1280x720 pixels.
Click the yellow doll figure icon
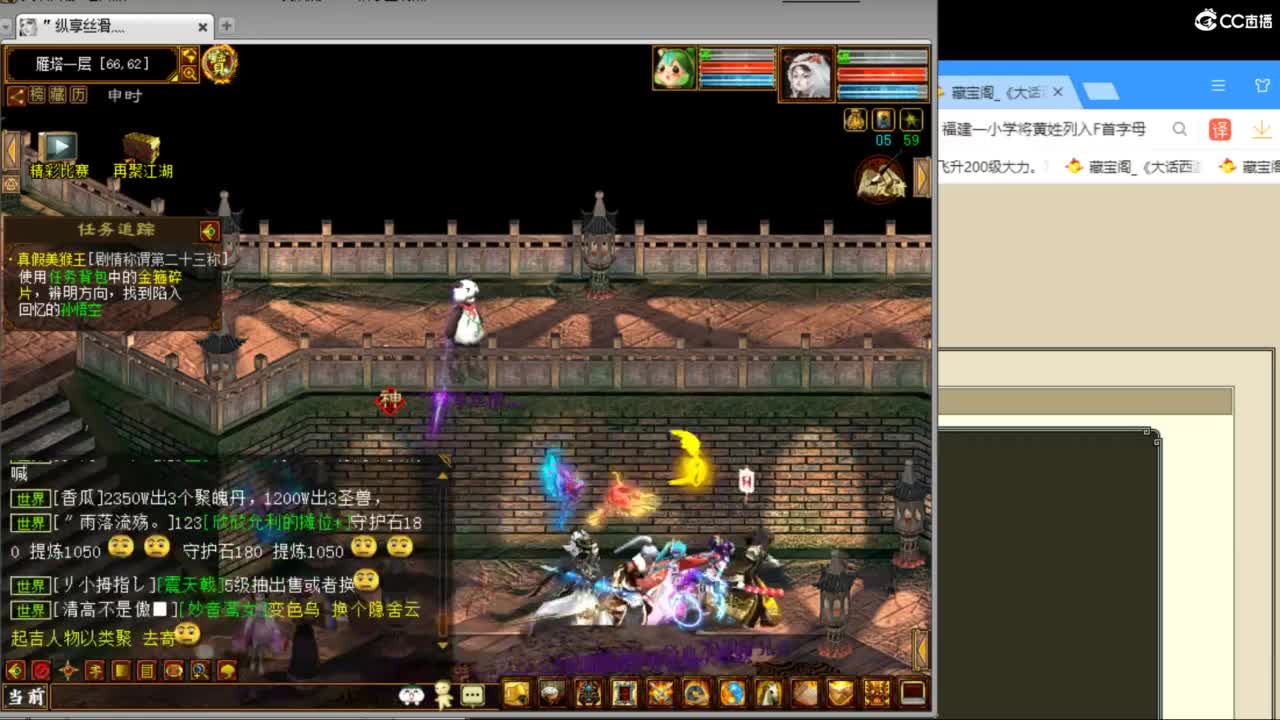point(443,695)
